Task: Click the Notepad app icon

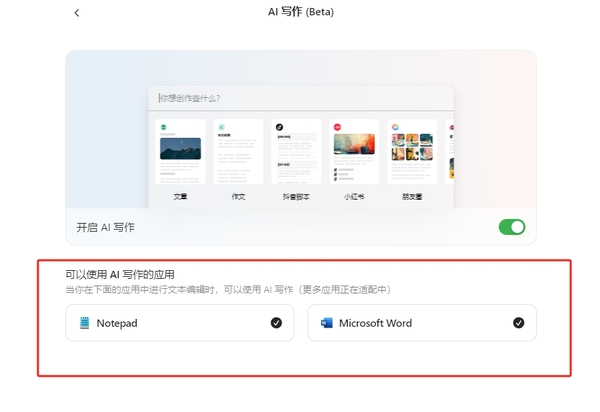Action: (85, 323)
